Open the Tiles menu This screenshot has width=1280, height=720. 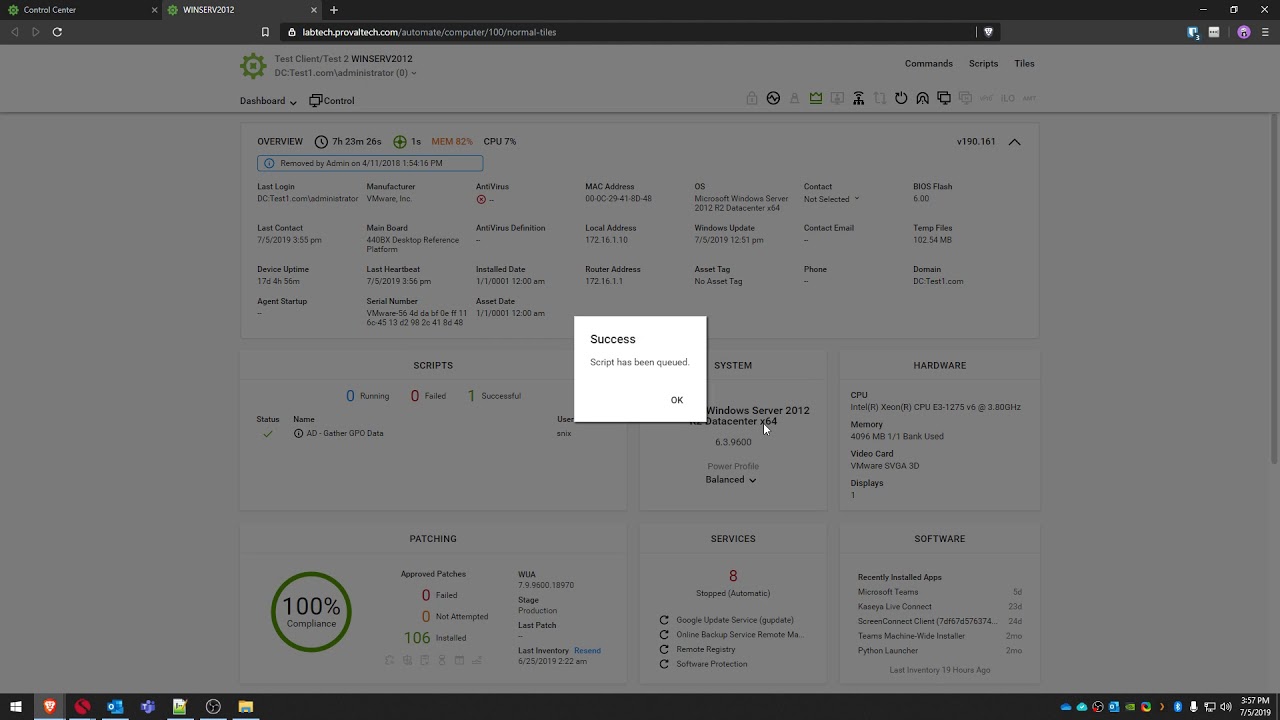1024,64
